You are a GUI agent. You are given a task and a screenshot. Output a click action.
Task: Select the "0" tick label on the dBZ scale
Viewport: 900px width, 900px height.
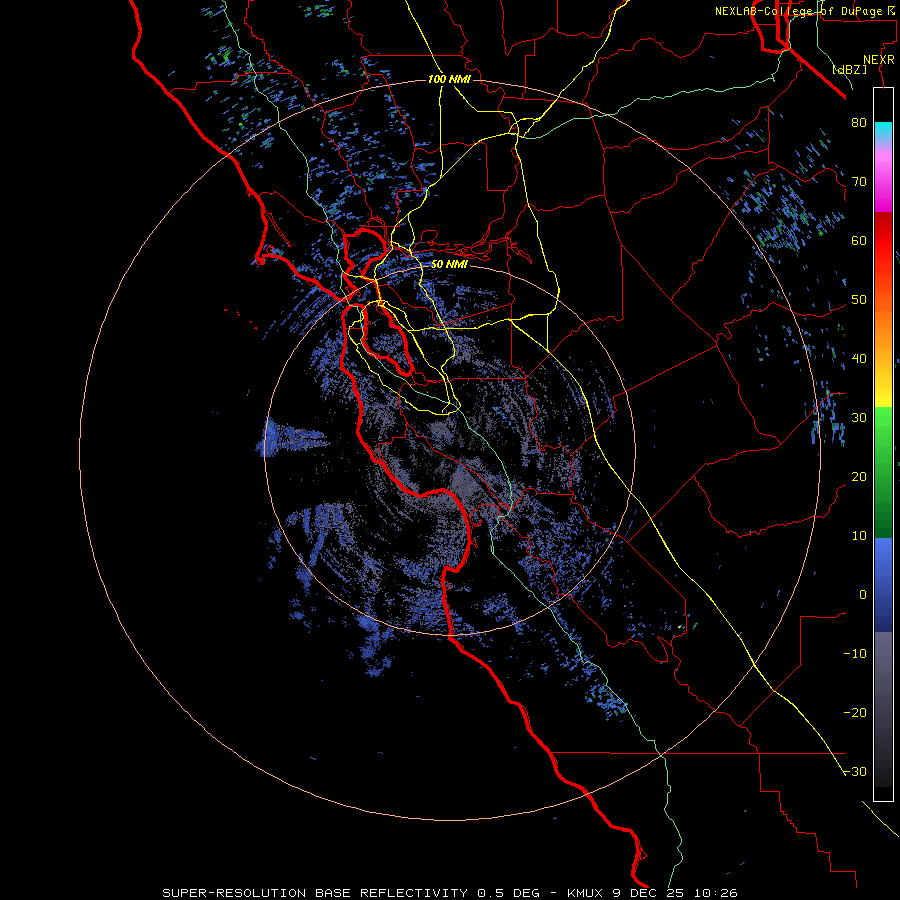click(x=863, y=595)
